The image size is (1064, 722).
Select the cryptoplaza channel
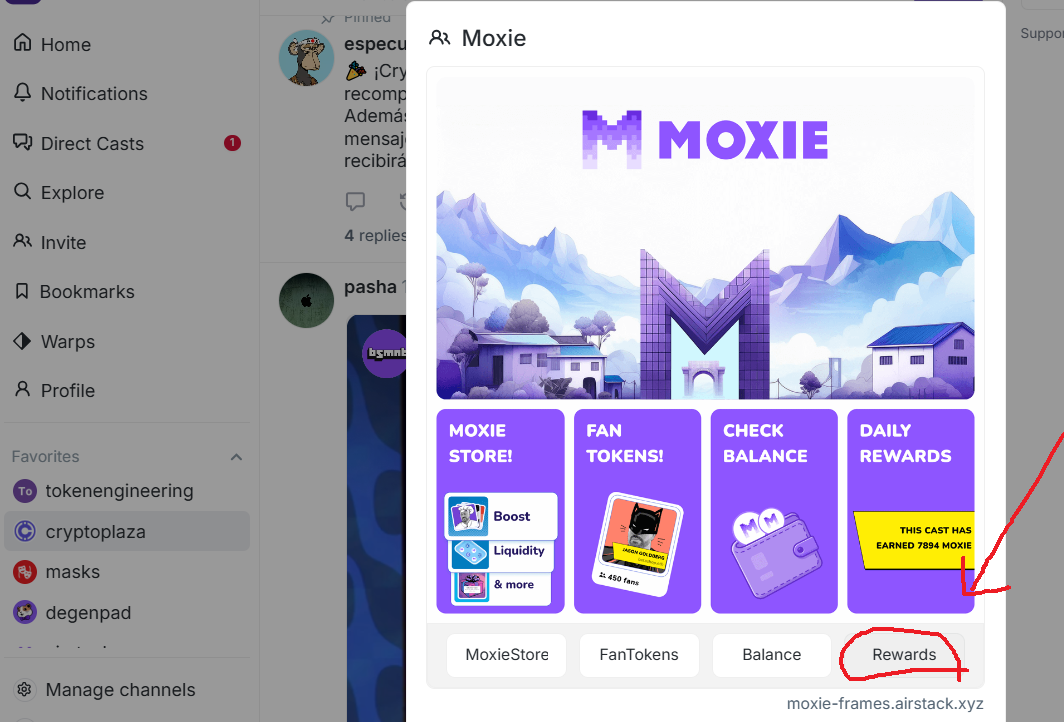click(127, 531)
